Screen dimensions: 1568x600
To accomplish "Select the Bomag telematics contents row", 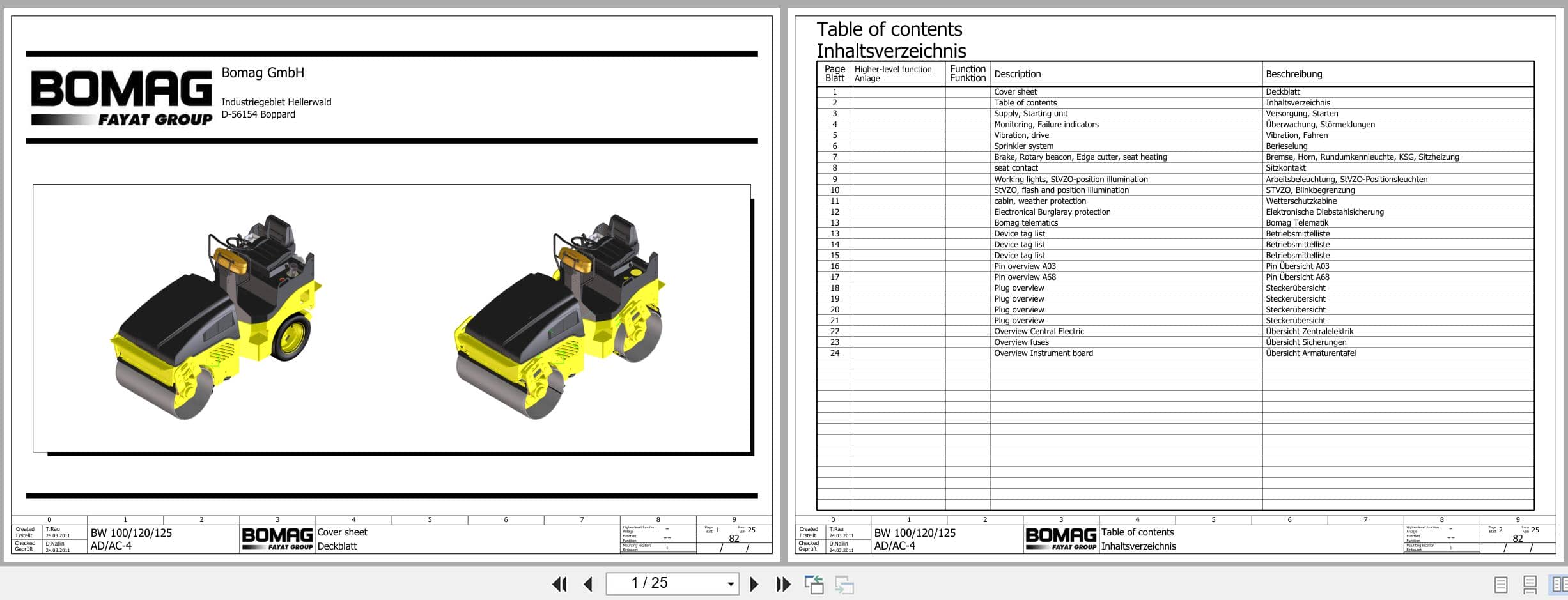I will 1026,222.
